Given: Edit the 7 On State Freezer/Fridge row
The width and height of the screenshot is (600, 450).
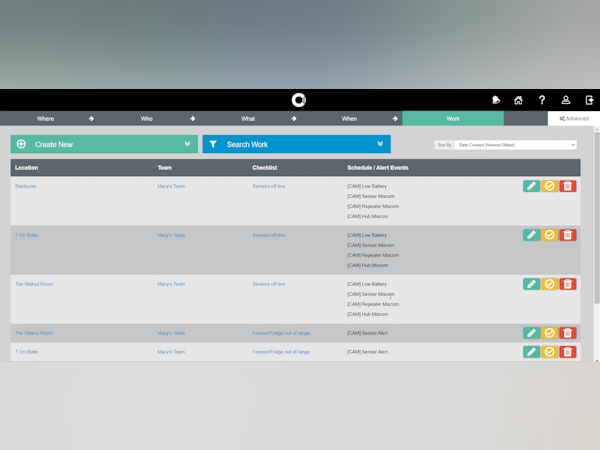Looking at the screenshot, I should (532, 352).
